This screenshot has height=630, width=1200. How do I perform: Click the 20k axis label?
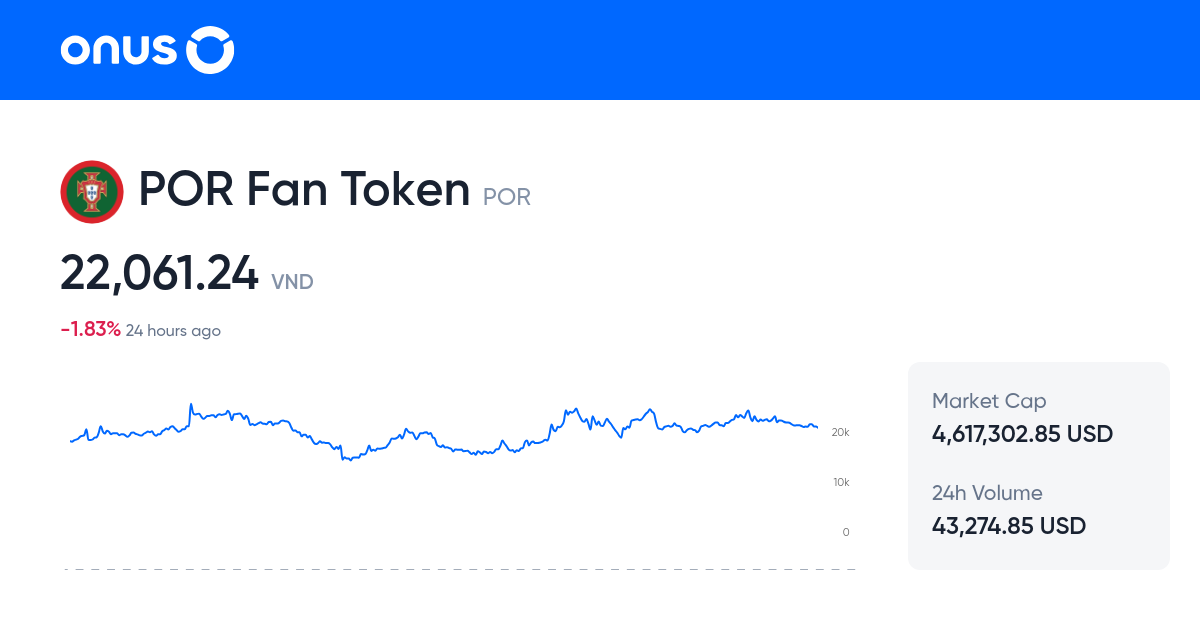840,432
